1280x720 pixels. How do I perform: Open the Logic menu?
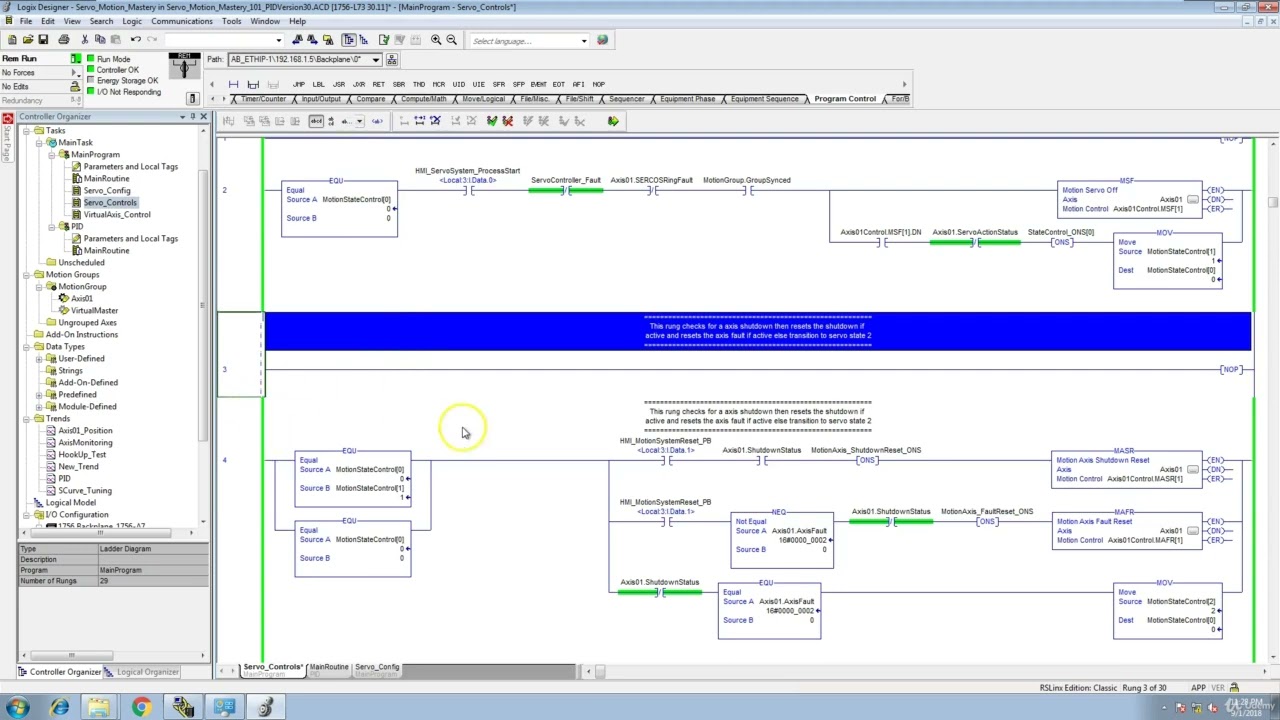pos(132,21)
